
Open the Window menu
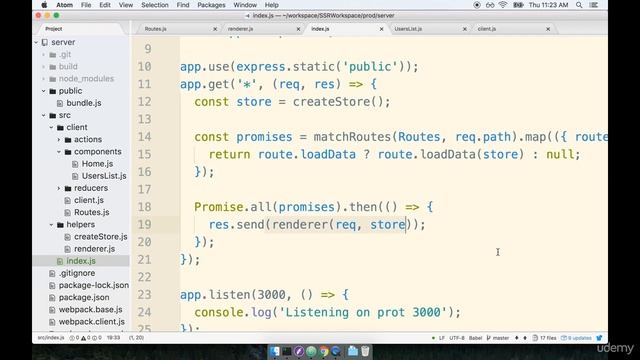tap(245, 5)
